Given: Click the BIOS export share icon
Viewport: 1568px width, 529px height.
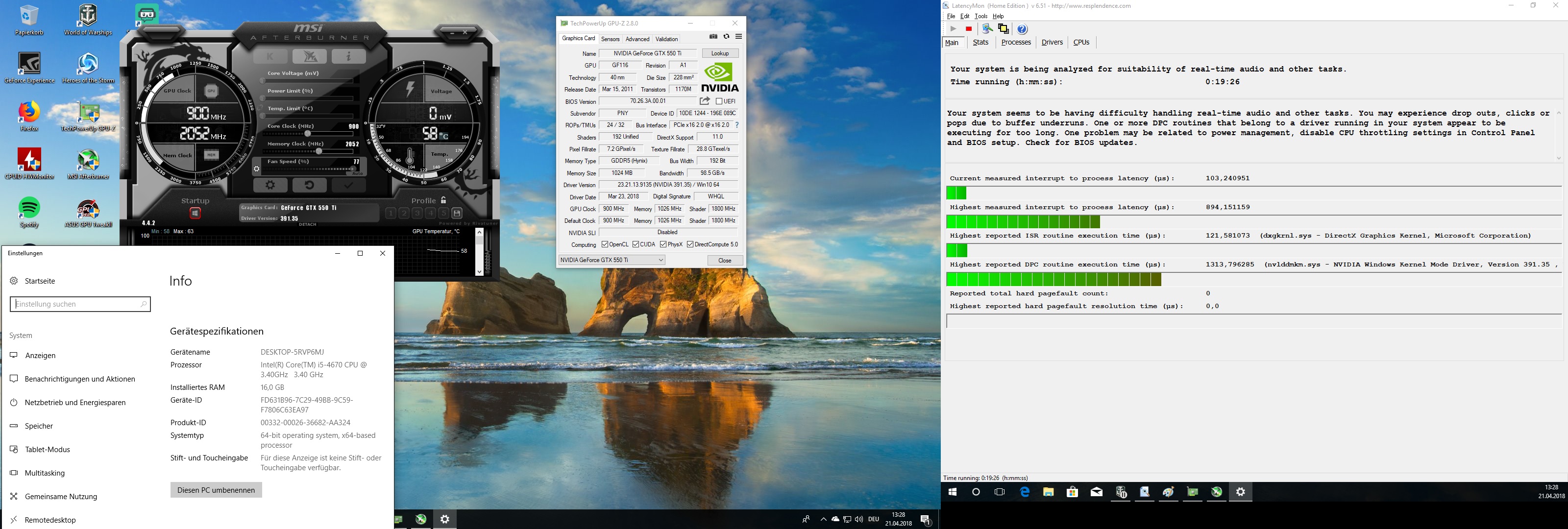Looking at the screenshot, I should coord(705,101).
